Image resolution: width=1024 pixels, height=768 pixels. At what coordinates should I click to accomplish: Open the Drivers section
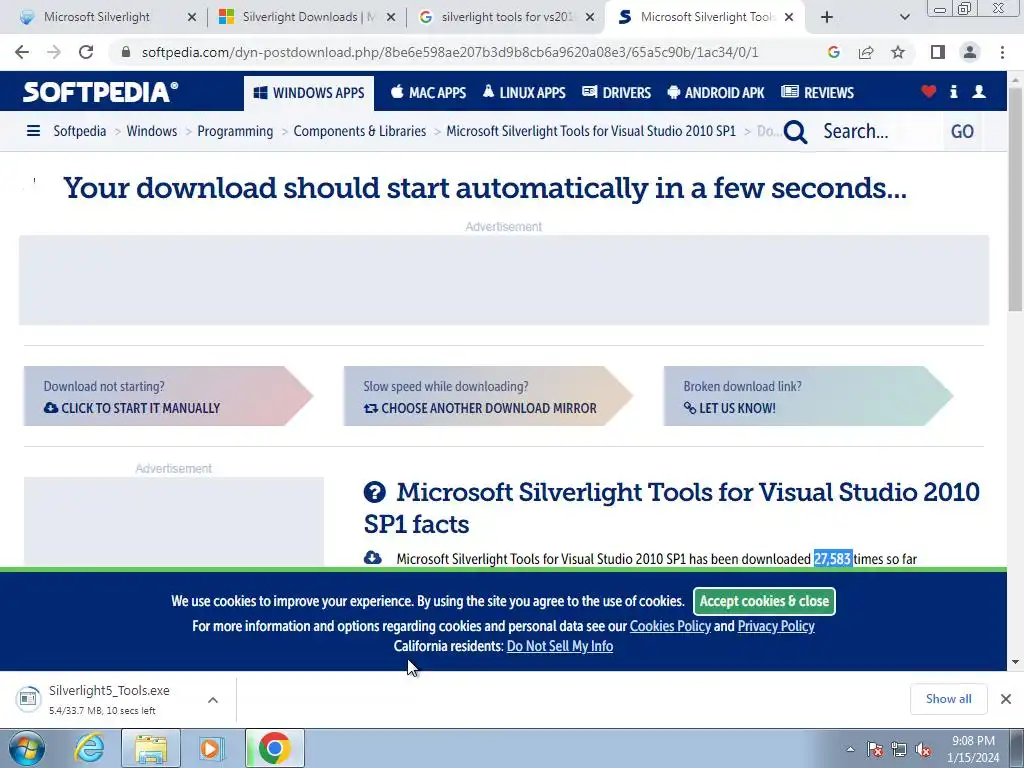pos(616,93)
